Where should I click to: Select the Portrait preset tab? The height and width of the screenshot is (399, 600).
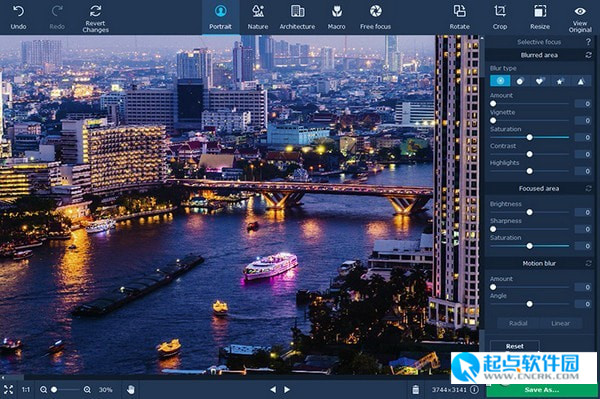pyautogui.click(x=220, y=17)
